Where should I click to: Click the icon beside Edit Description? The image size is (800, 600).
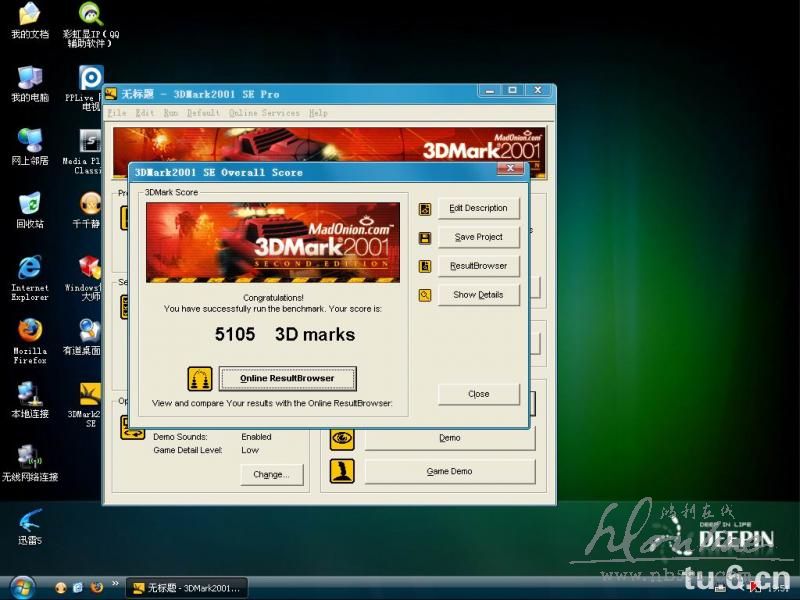coord(425,209)
